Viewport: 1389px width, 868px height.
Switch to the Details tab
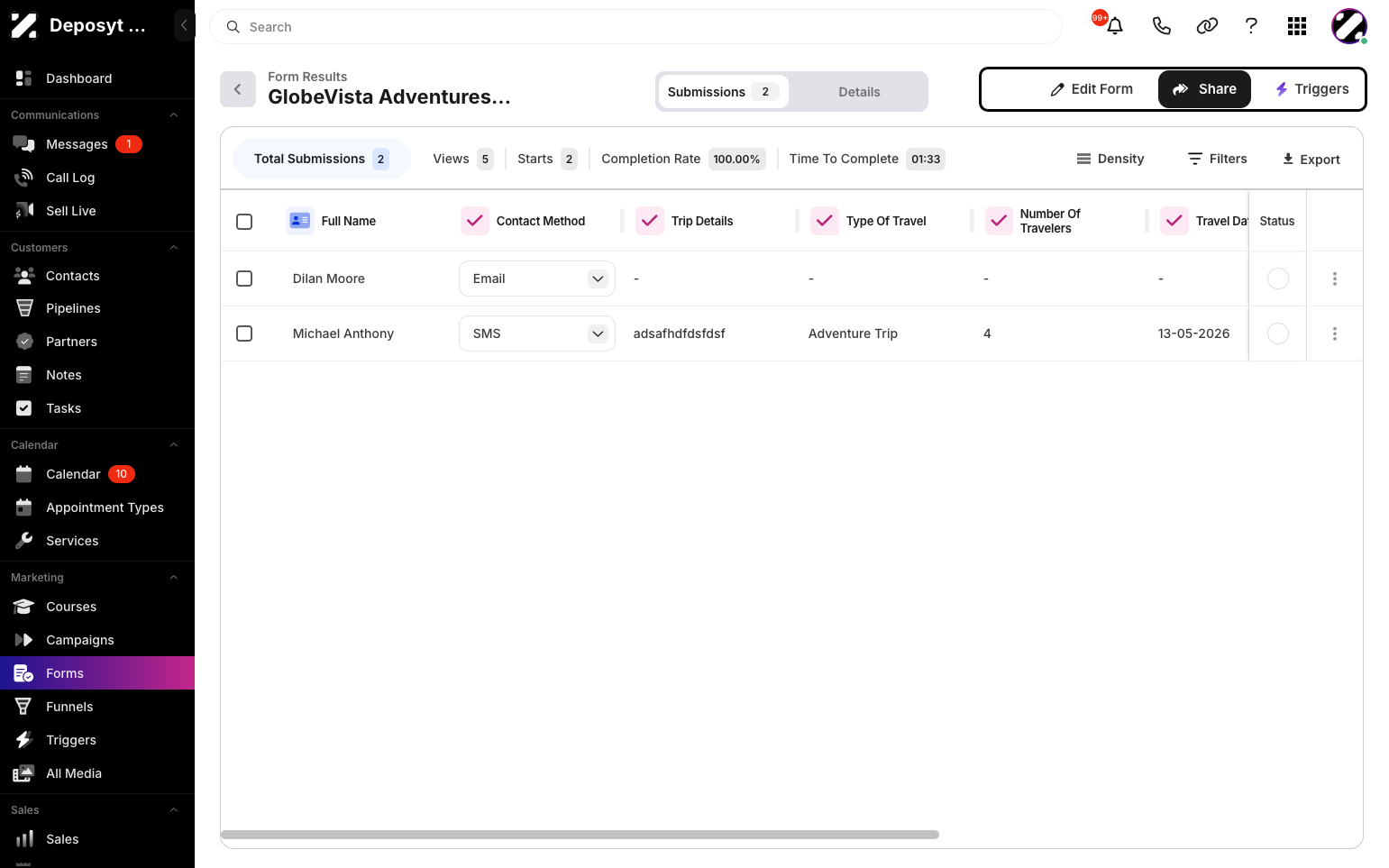(x=859, y=92)
